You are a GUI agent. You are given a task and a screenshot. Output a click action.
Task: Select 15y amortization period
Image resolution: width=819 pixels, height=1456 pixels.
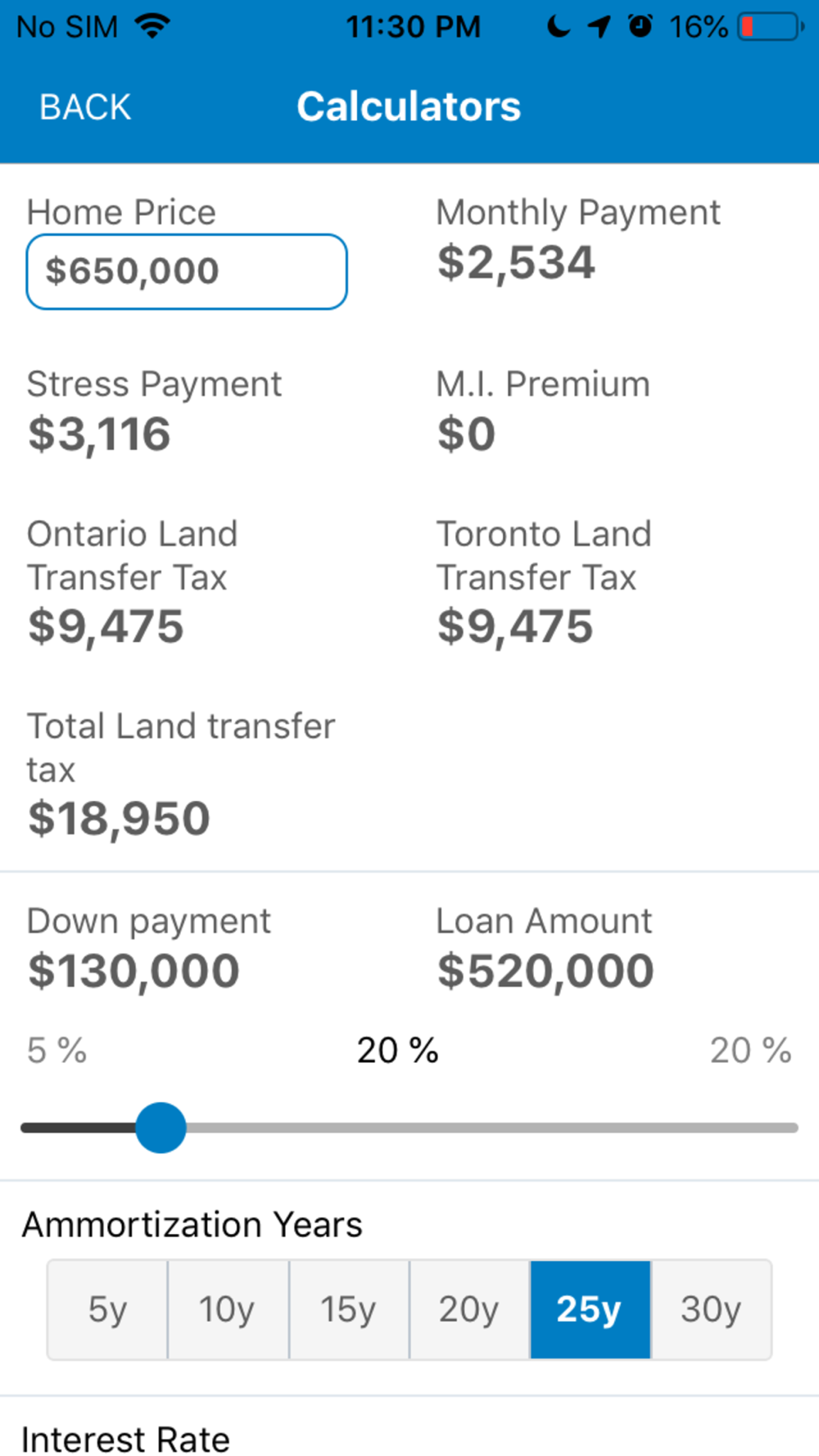tap(349, 1309)
